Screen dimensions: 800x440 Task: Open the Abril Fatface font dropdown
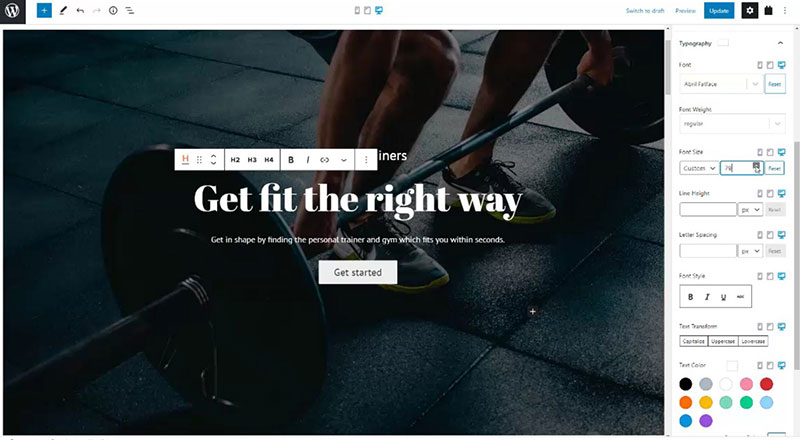tap(721, 84)
